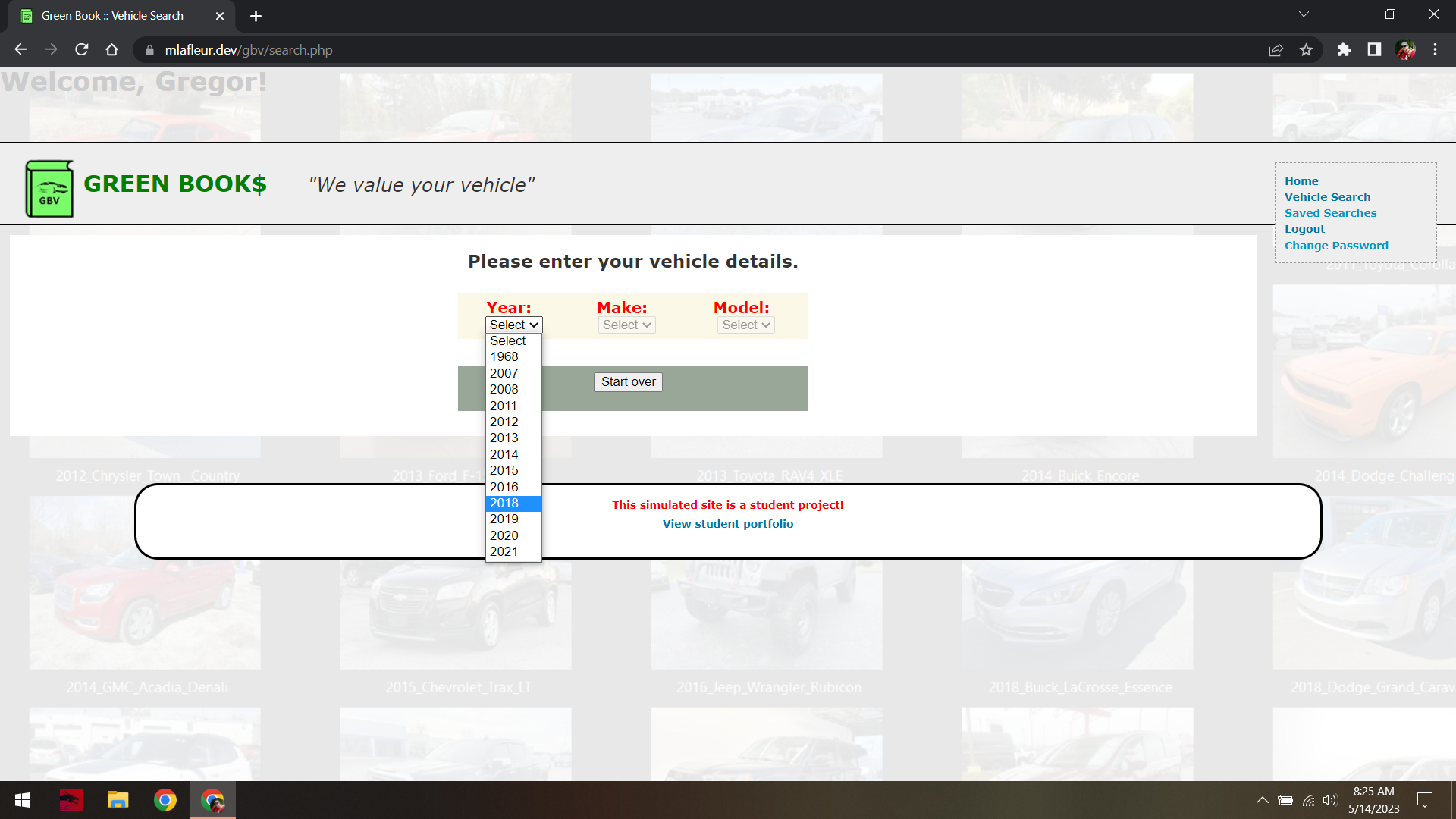Select 2021 in the year options

(x=504, y=551)
